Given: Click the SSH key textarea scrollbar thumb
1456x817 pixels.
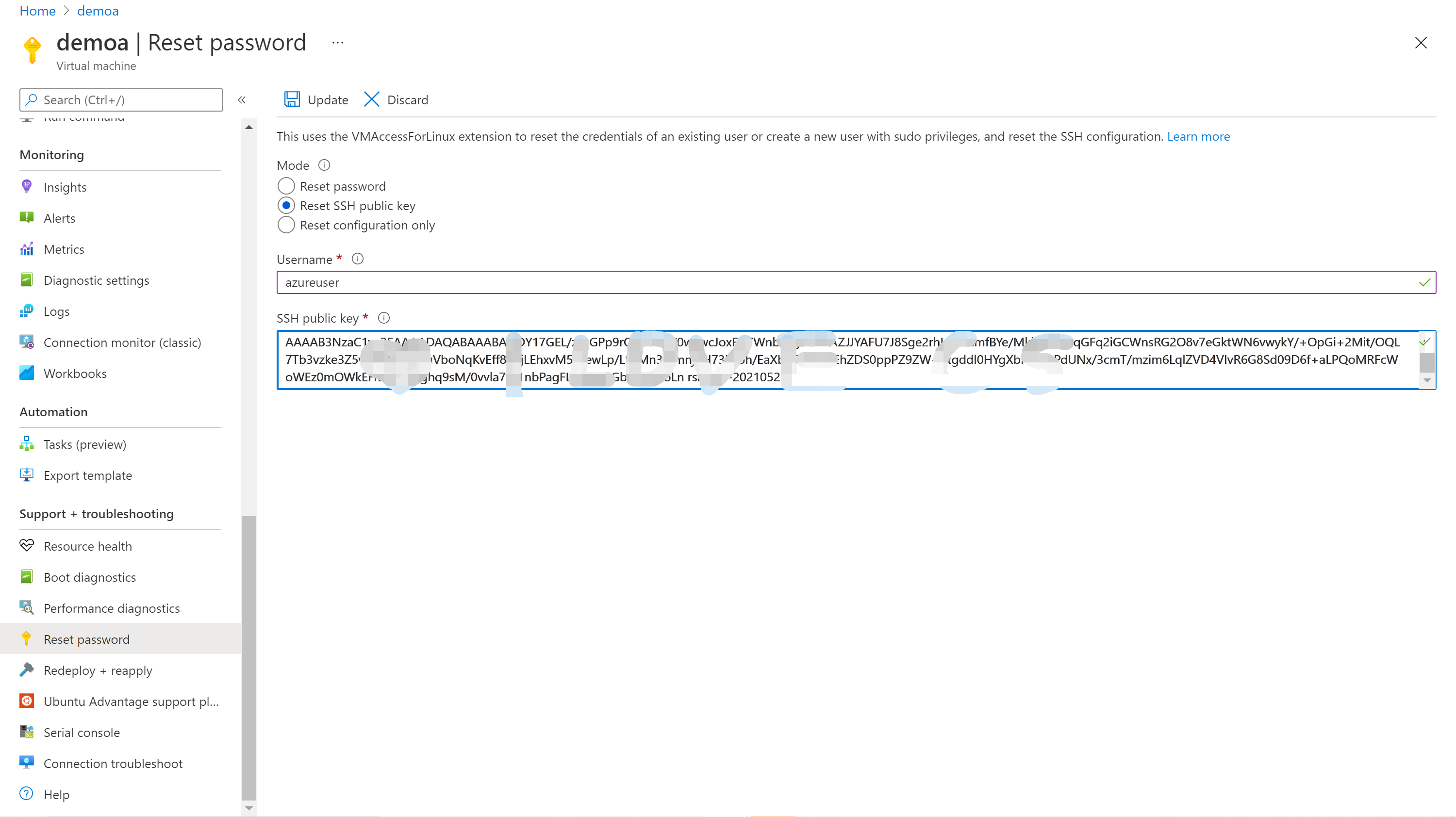Looking at the screenshot, I should (x=1427, y=362).
